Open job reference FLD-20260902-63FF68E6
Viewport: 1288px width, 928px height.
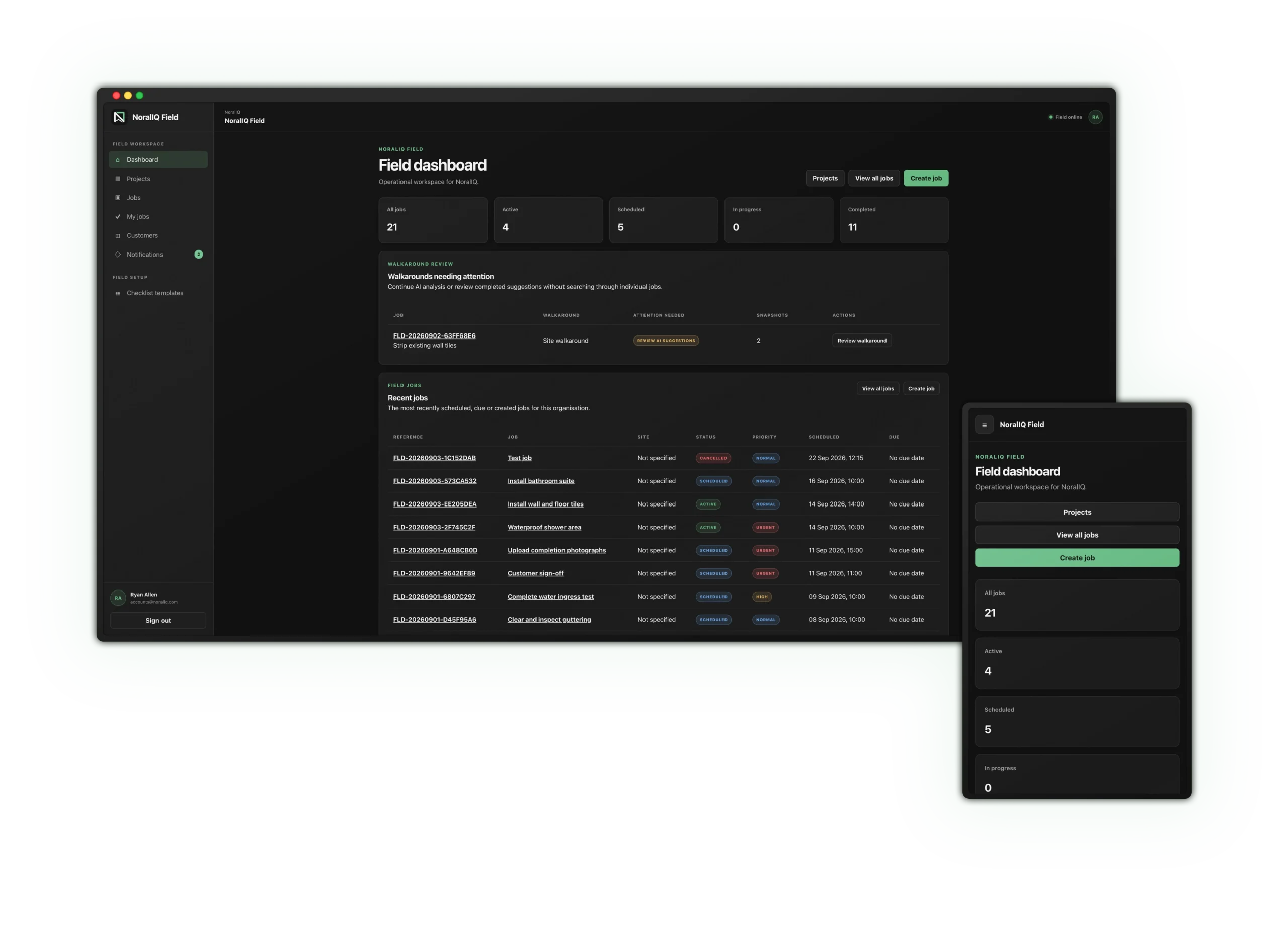434,336
